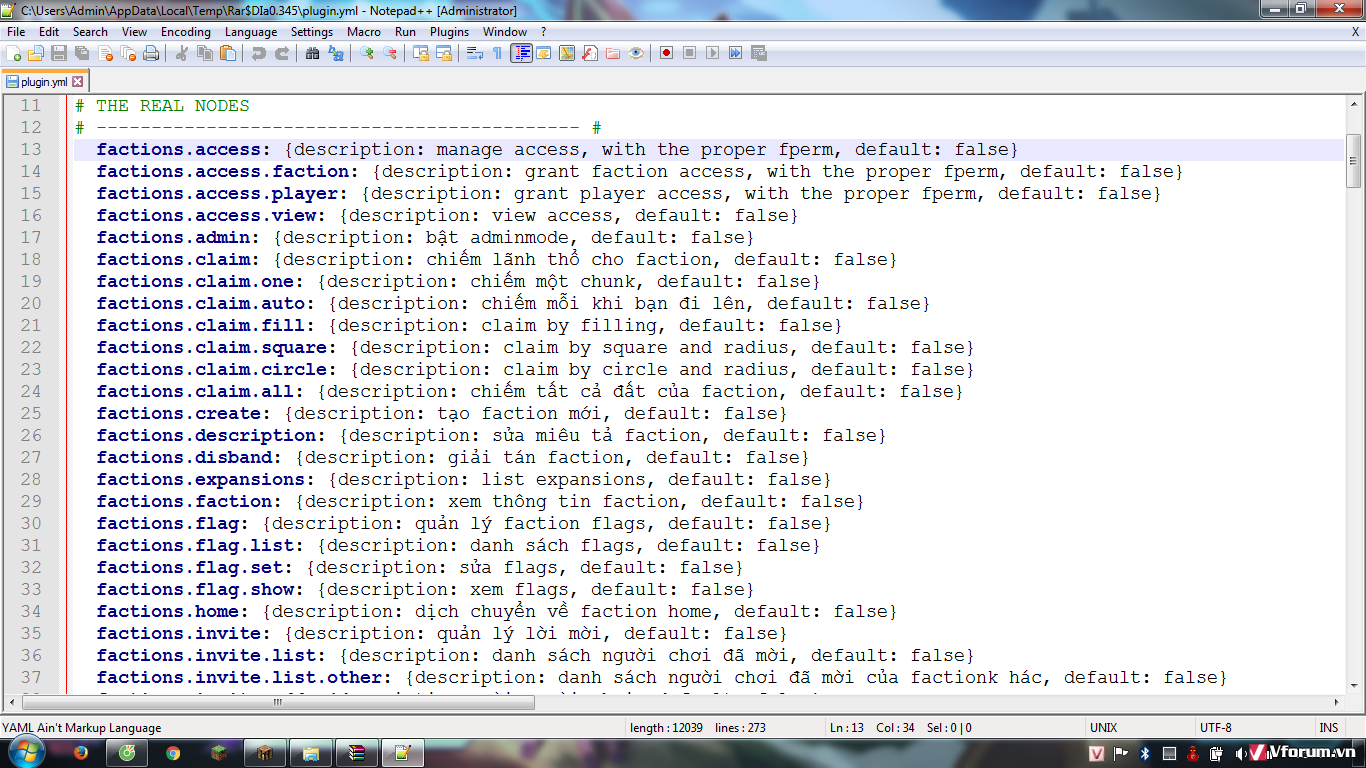This screenshot has width=1366, height=768.
Task: Open Windows Explorer from the taskbar
Action: click(x=311, y=753)
